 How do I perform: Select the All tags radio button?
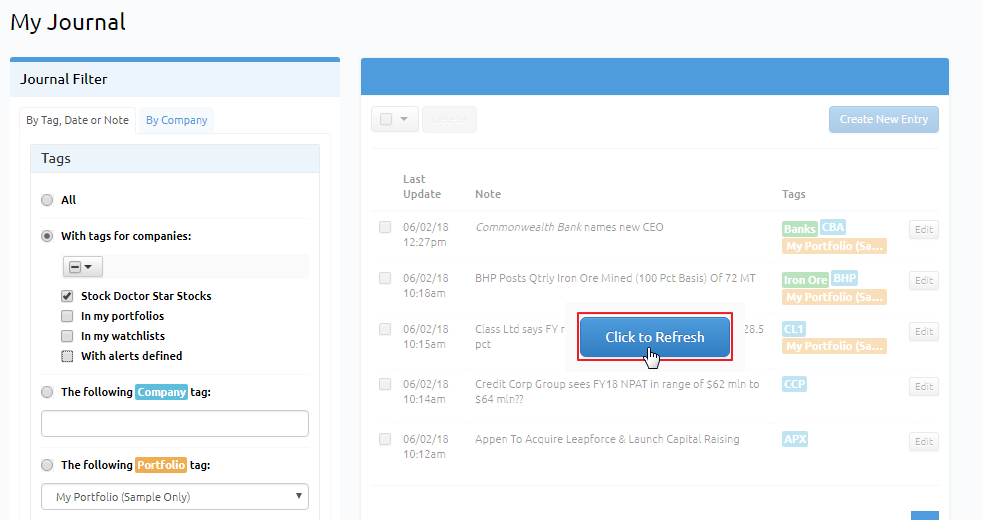(x=47, y=200)
